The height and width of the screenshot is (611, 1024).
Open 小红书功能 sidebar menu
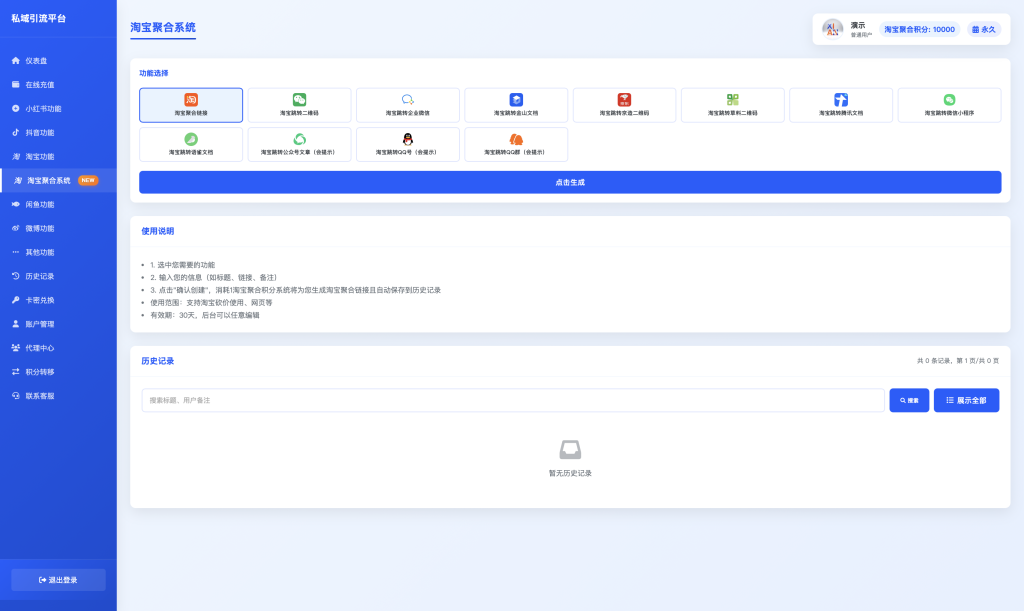[43, 109]
